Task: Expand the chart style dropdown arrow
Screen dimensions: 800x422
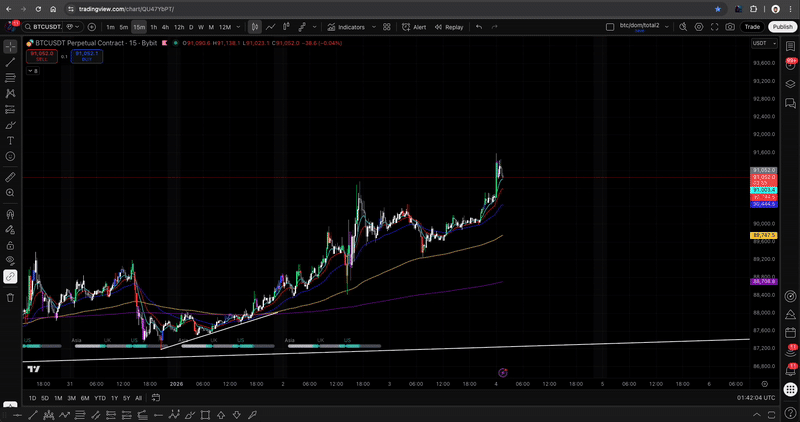Action: (x=314, y=27)
